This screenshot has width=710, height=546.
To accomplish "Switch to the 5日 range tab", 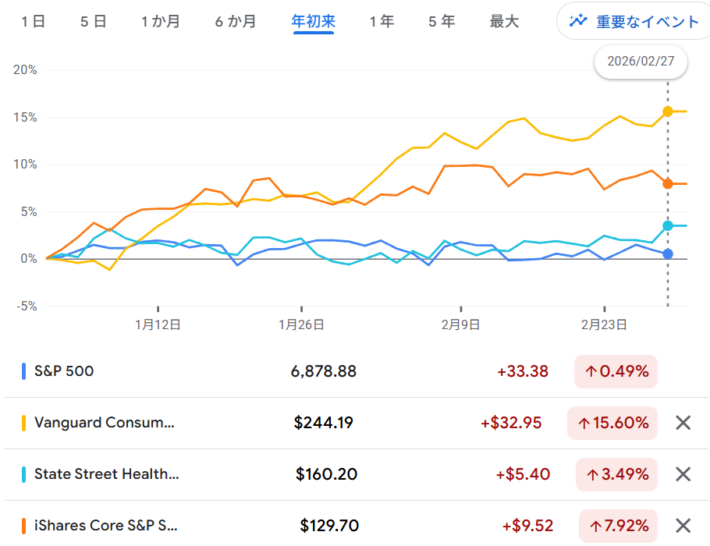I will 93,21.
